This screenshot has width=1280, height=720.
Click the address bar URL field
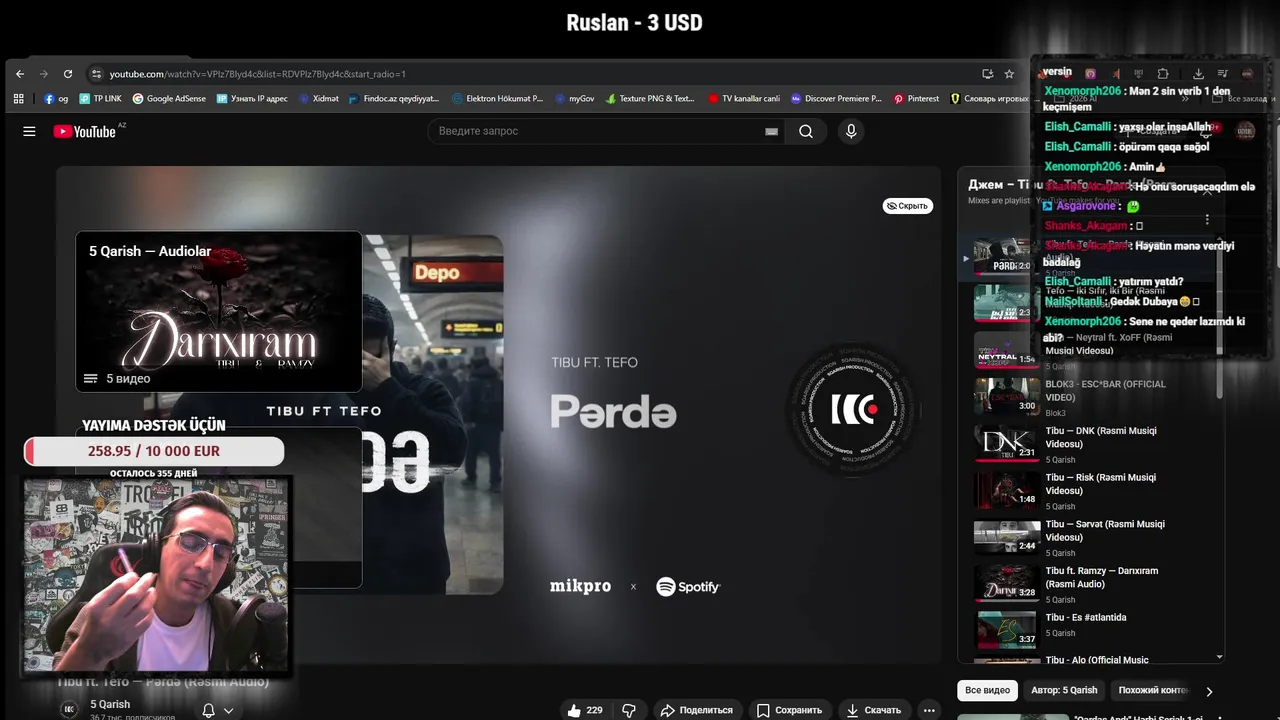tap(540, 74)
